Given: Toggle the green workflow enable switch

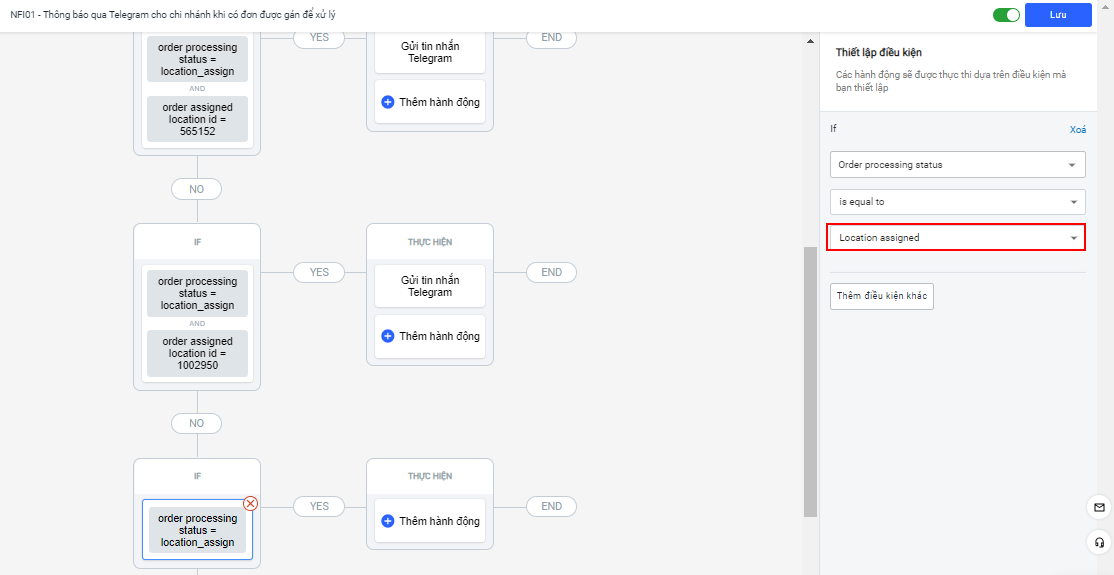Looking at the screenshot, I should click(1006, 15).
